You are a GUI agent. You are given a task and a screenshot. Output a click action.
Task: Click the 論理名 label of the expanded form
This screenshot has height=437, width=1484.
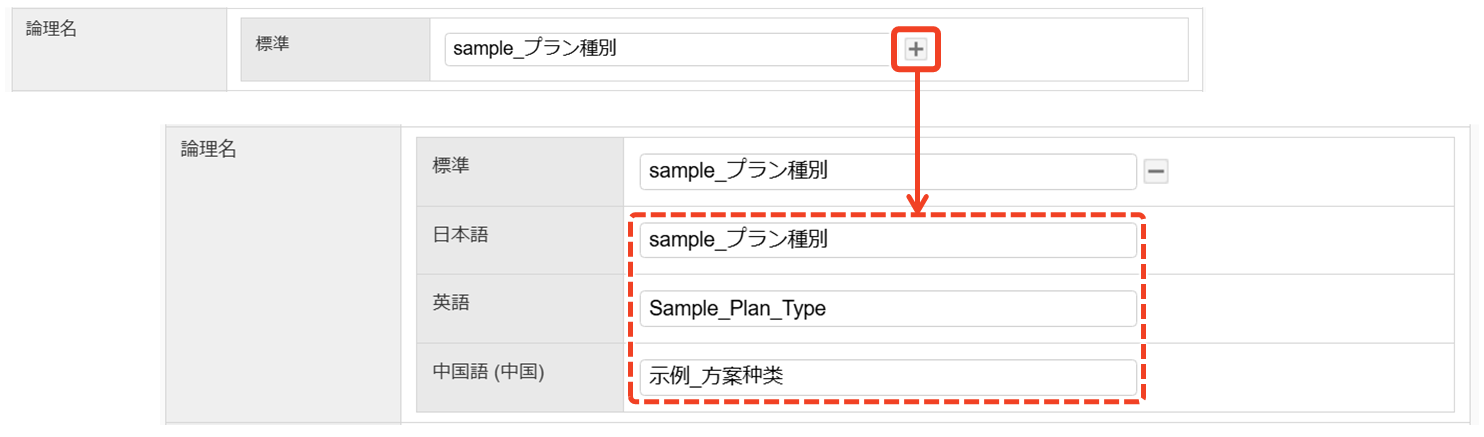208,150
